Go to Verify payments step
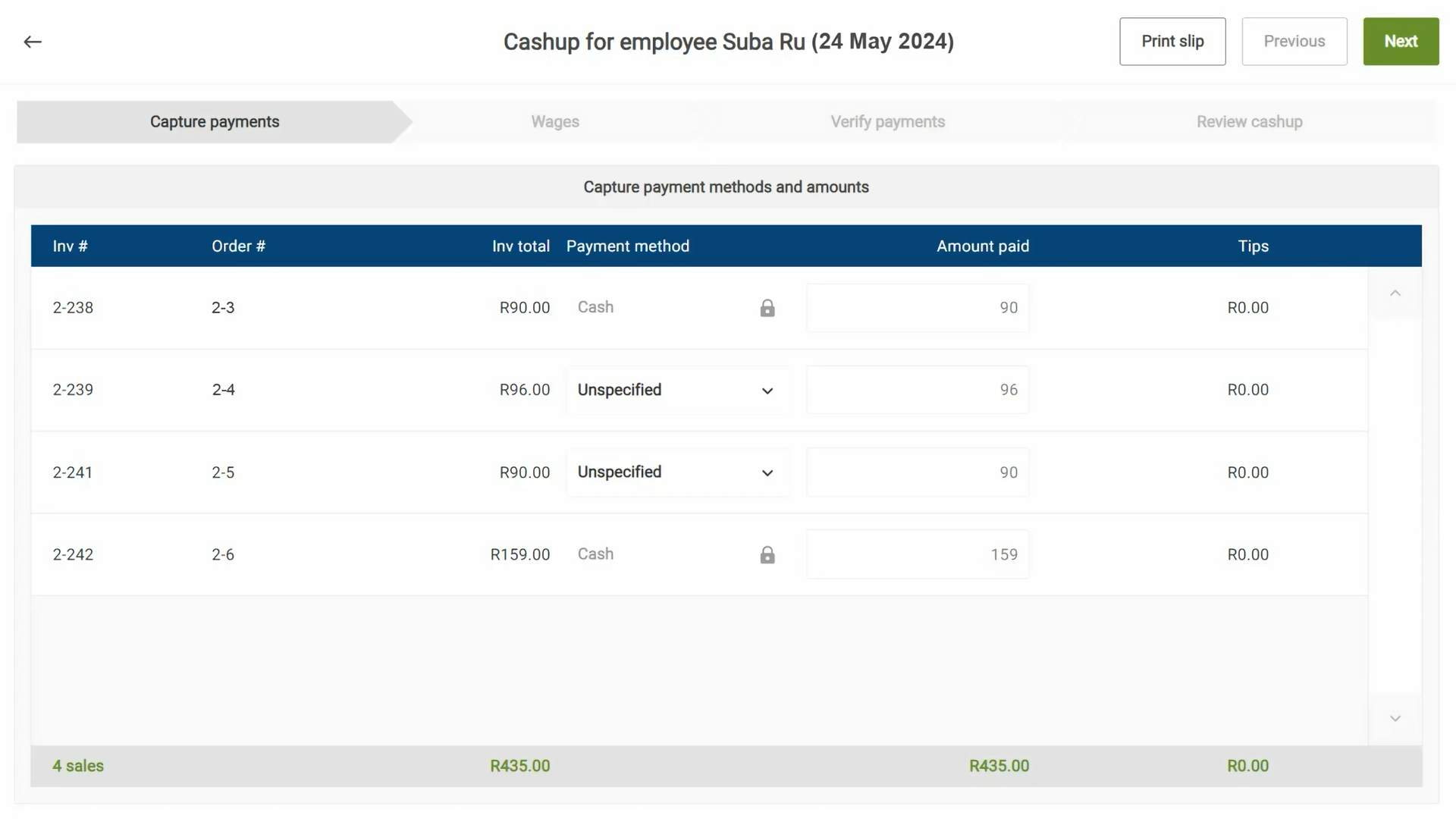 coord(887,122)
